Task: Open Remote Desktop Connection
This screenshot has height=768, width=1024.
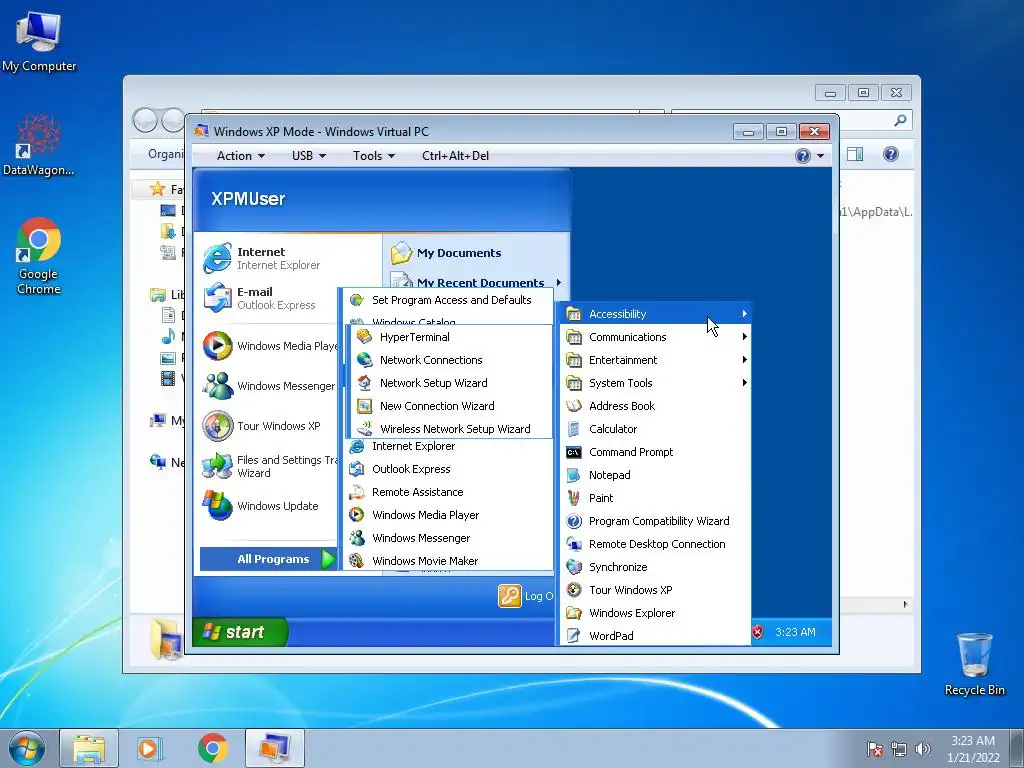Action: click(656, 543)
